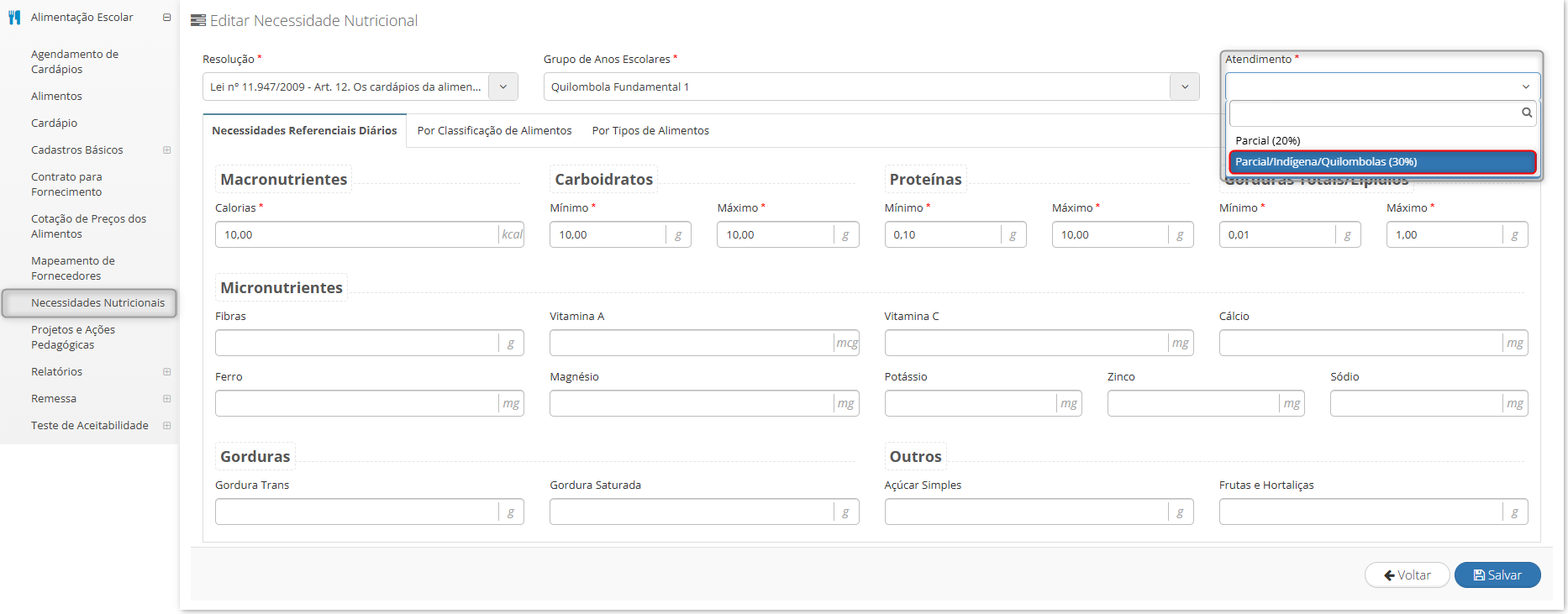This screenshot has height=614, width=1568.
Task: Click the Salvar button
Action: pos(1497,575)
